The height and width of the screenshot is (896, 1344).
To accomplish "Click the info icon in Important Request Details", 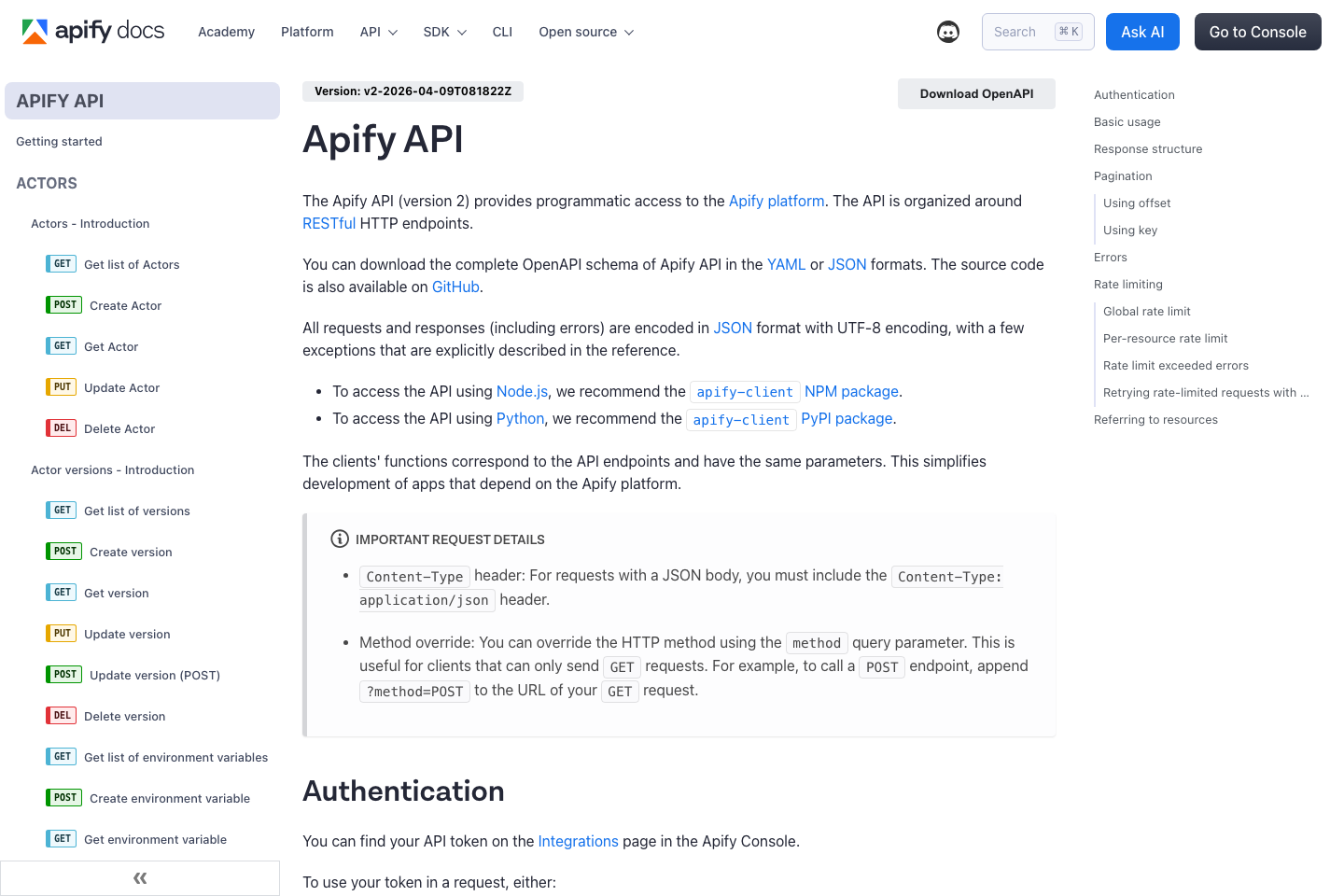I will tap(339, 539).
